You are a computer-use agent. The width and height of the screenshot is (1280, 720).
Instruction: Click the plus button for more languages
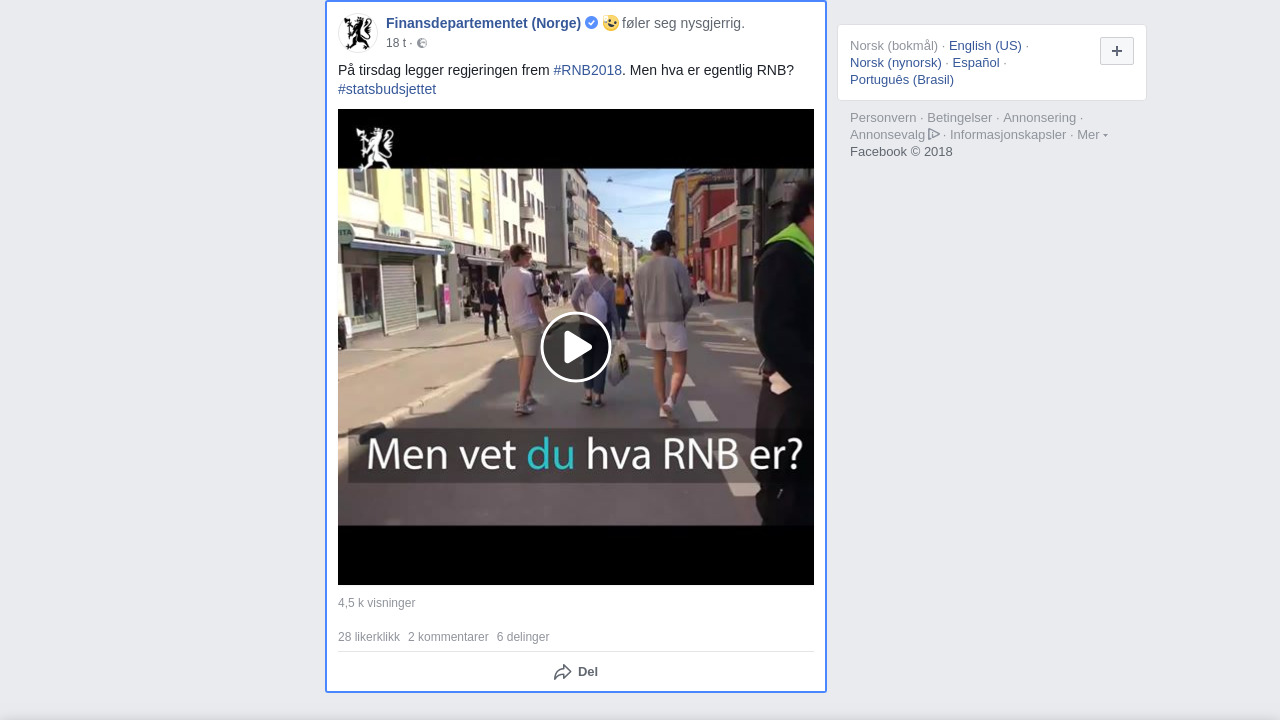coord(1117,51)
